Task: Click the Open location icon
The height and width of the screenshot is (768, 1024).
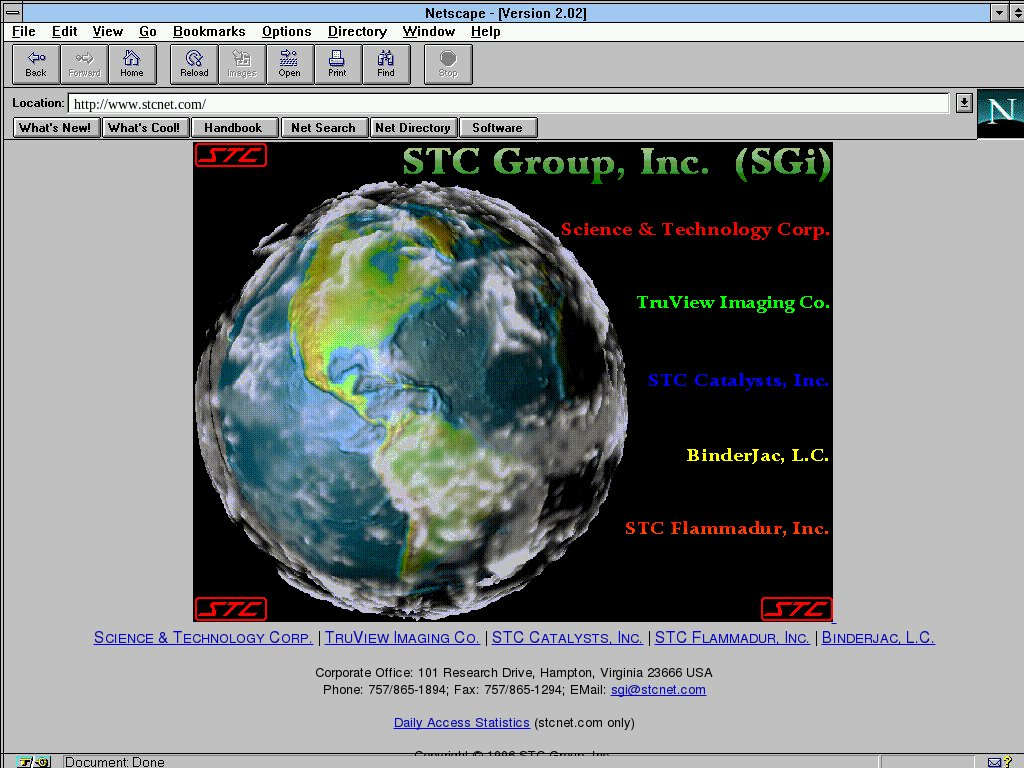Action: coord(289,64)
